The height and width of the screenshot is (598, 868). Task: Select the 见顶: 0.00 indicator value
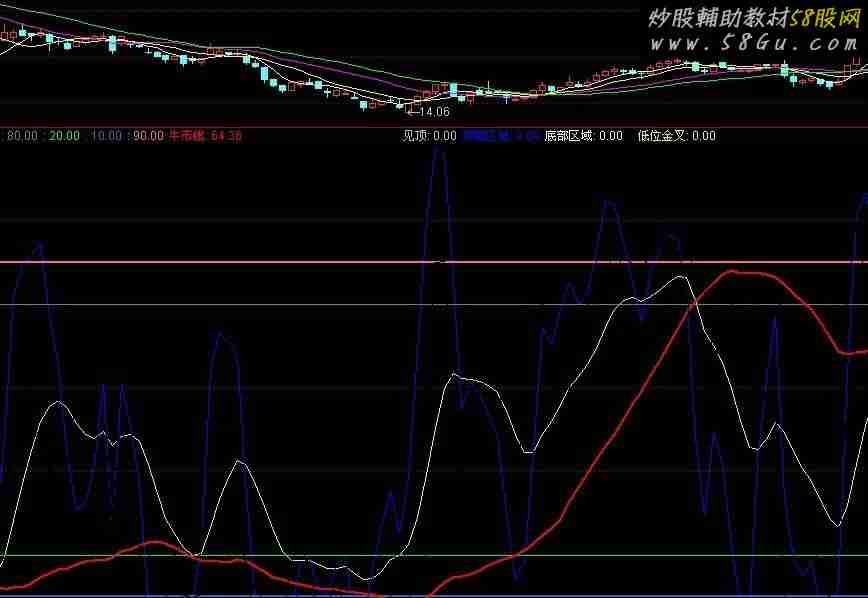pyautogui.click(x=430, y=136)
